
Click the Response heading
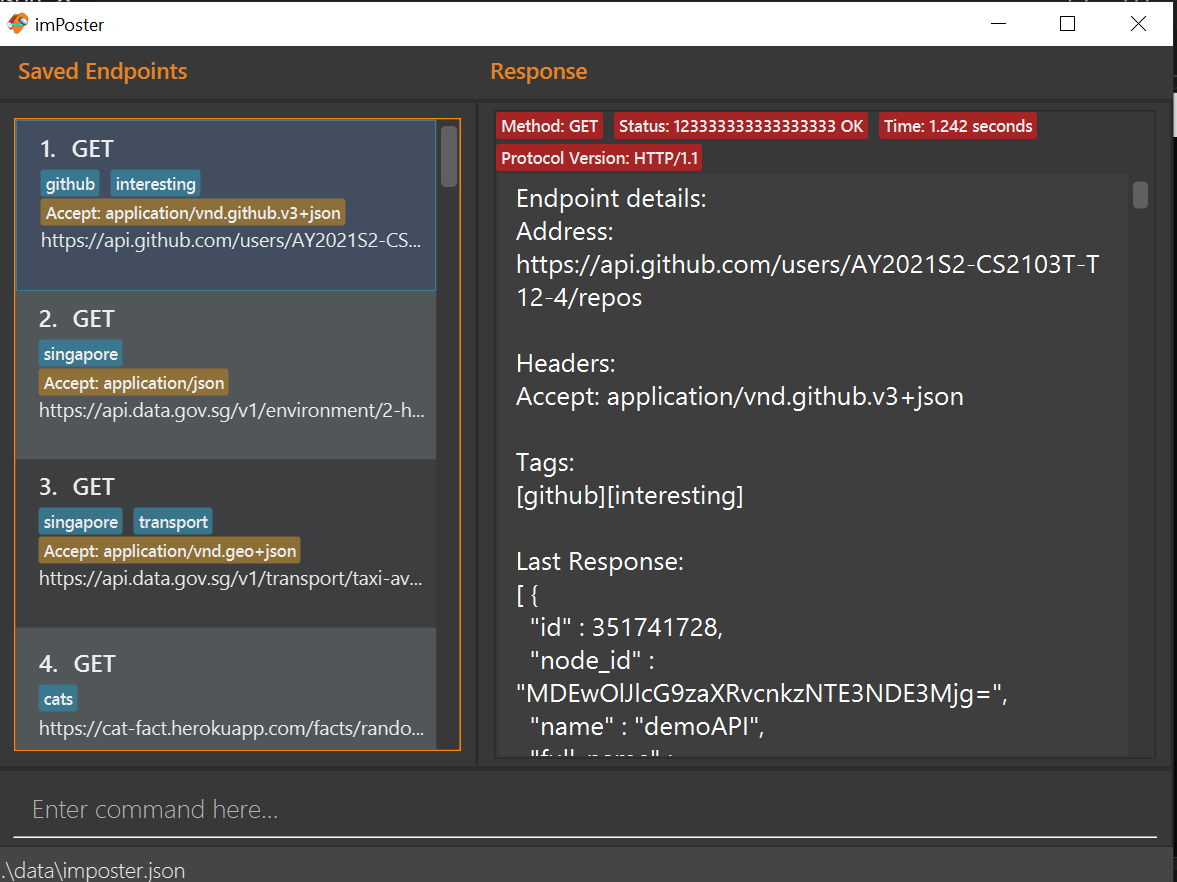(539, 71)
